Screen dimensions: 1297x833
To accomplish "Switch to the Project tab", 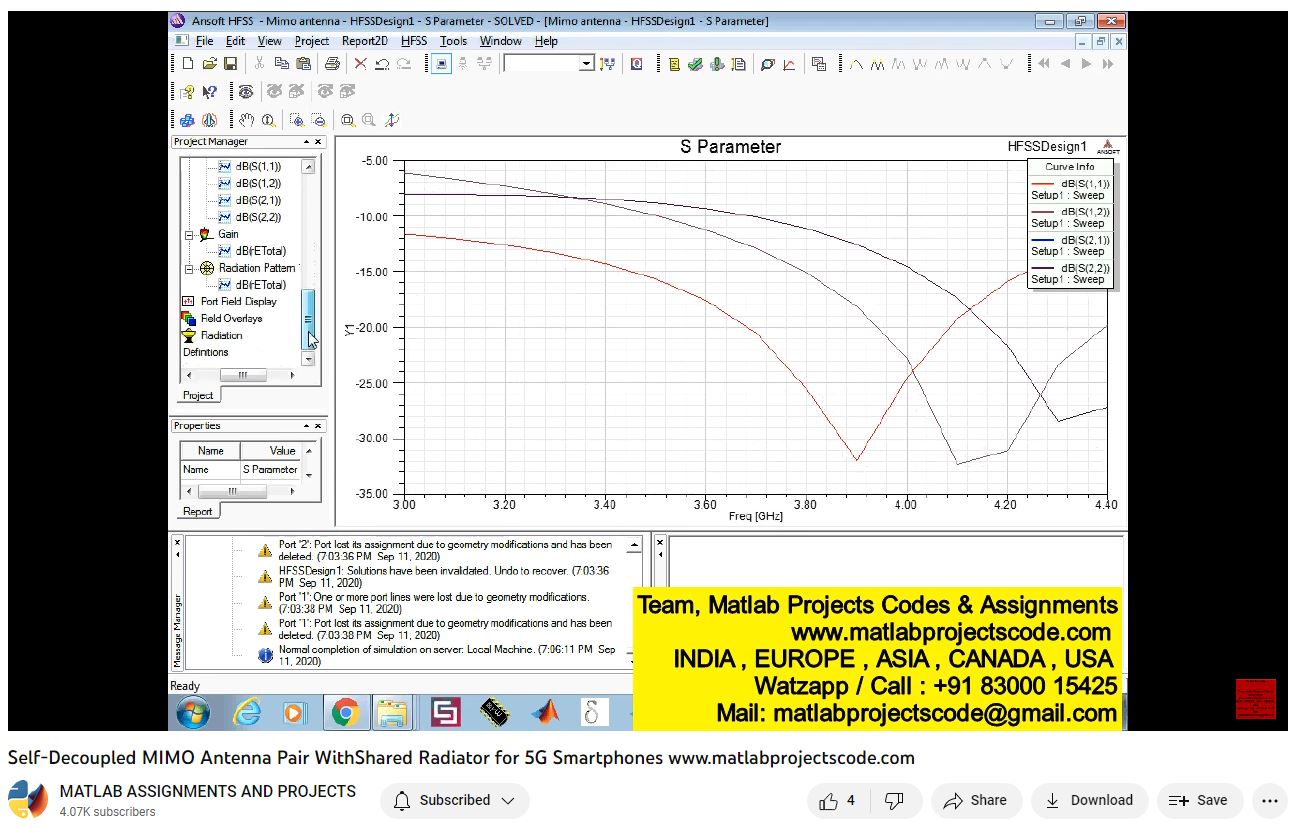I will click(x=197, y=396).
